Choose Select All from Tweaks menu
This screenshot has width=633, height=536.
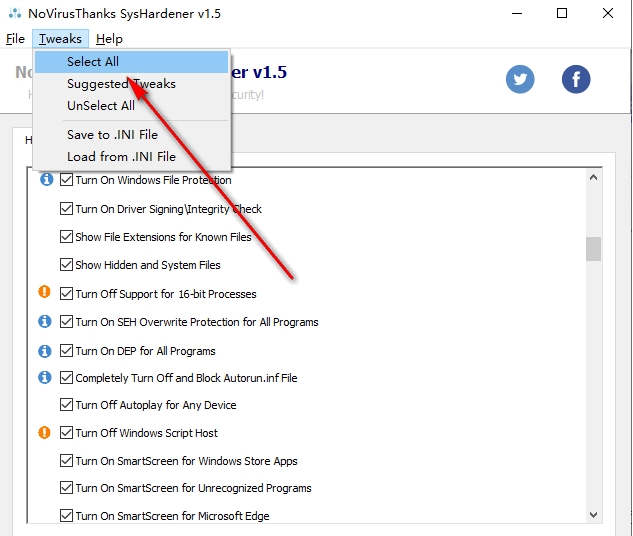point(132,62)
